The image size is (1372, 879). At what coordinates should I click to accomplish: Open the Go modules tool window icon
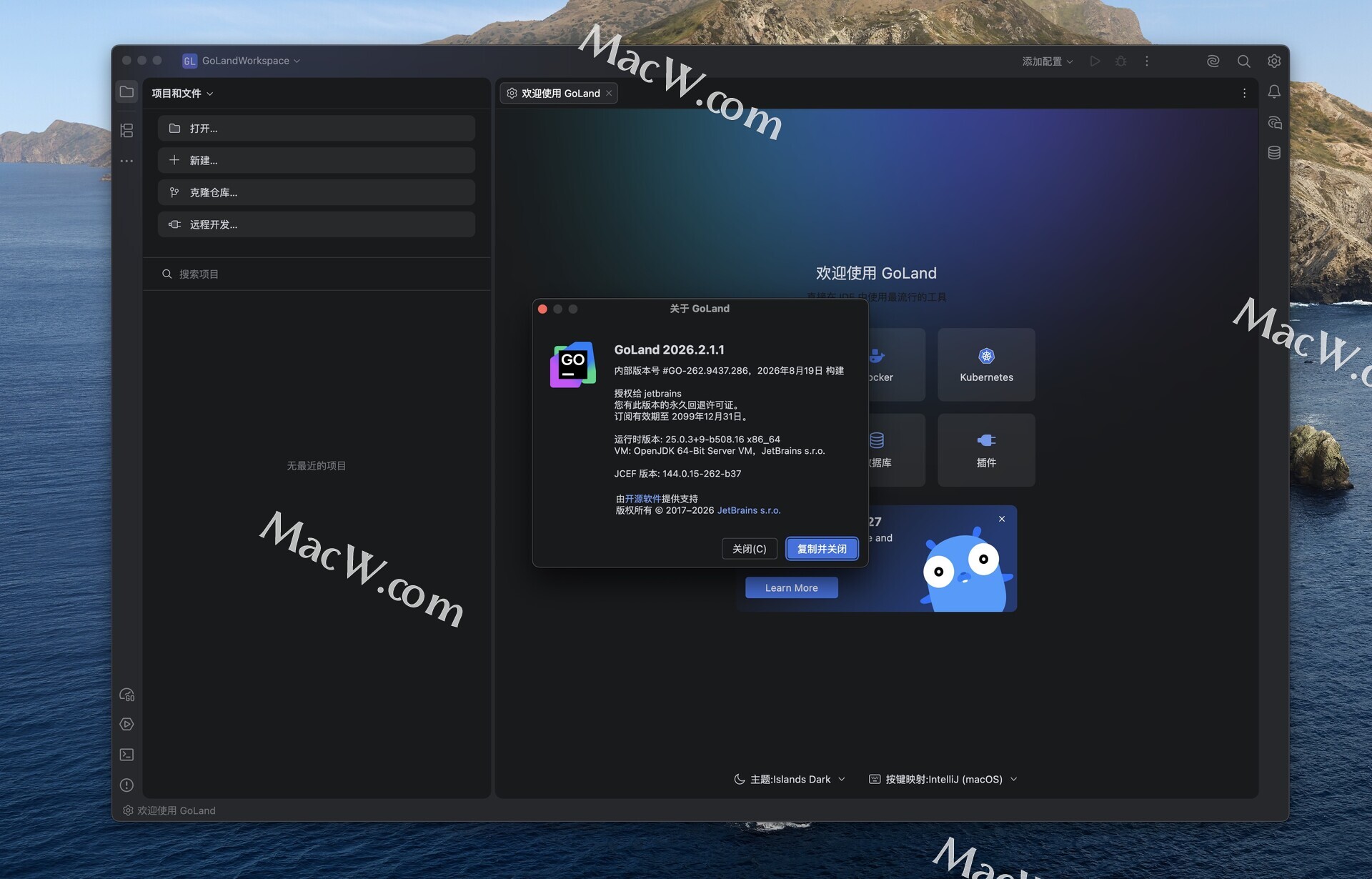126,695
